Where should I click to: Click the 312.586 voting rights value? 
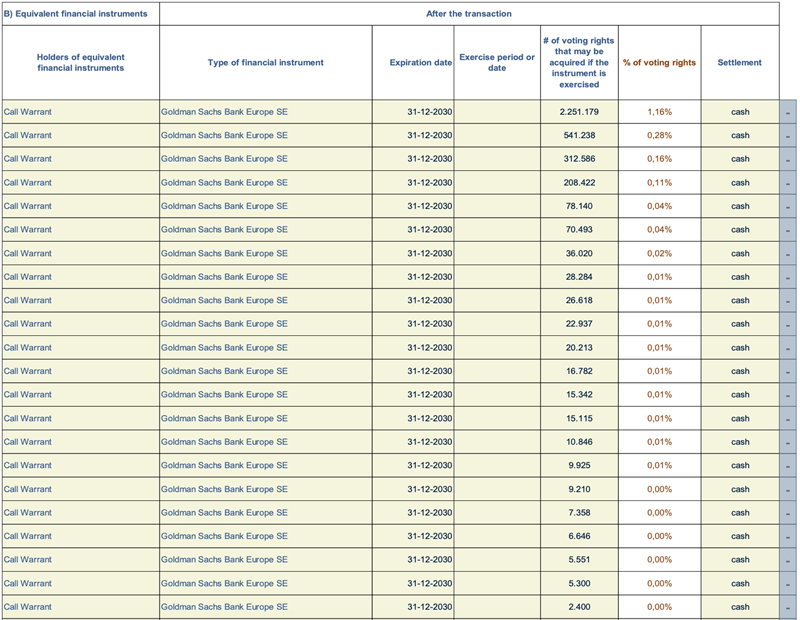(579, 159)
